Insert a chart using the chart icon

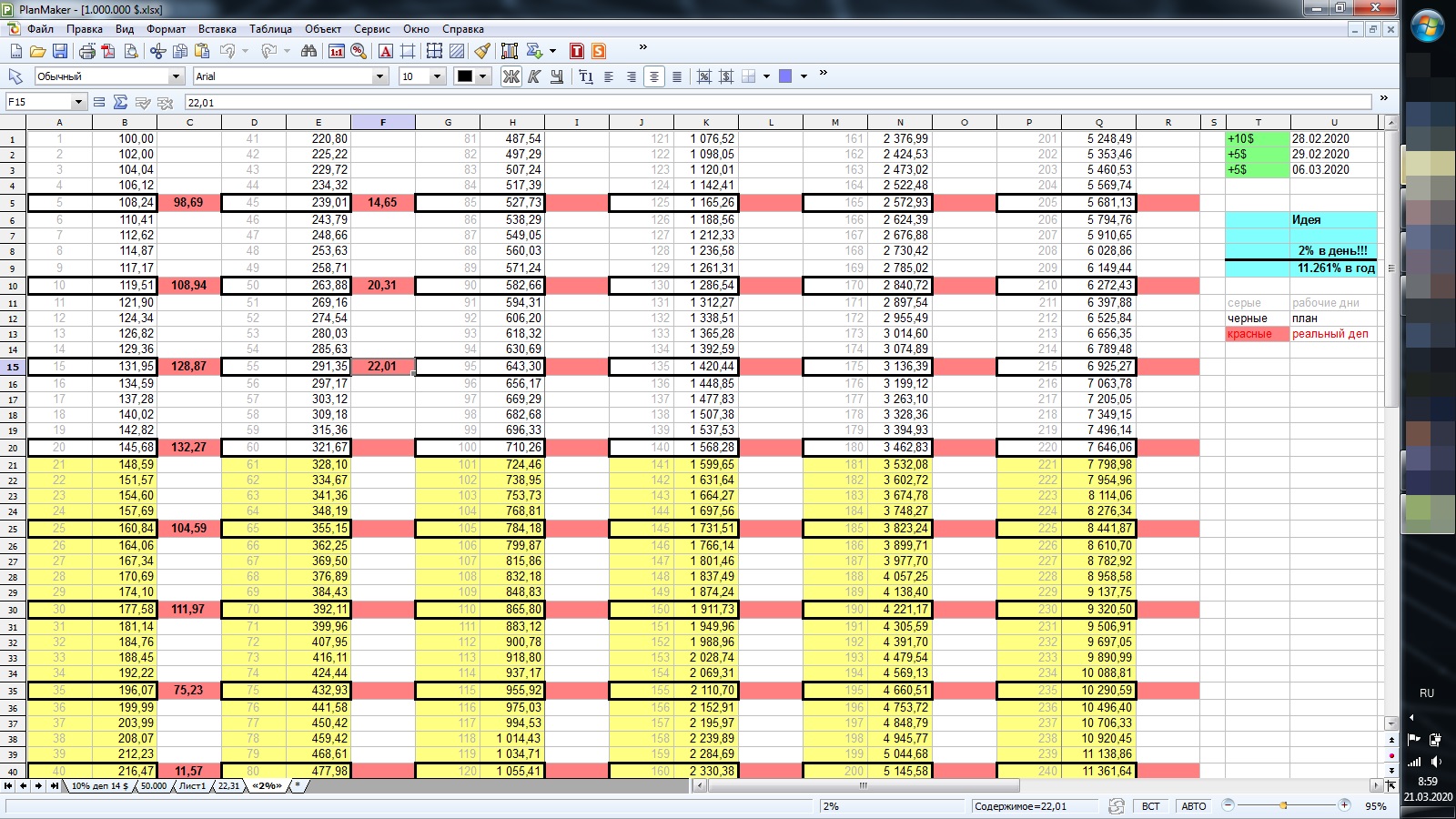pos(509,52)
